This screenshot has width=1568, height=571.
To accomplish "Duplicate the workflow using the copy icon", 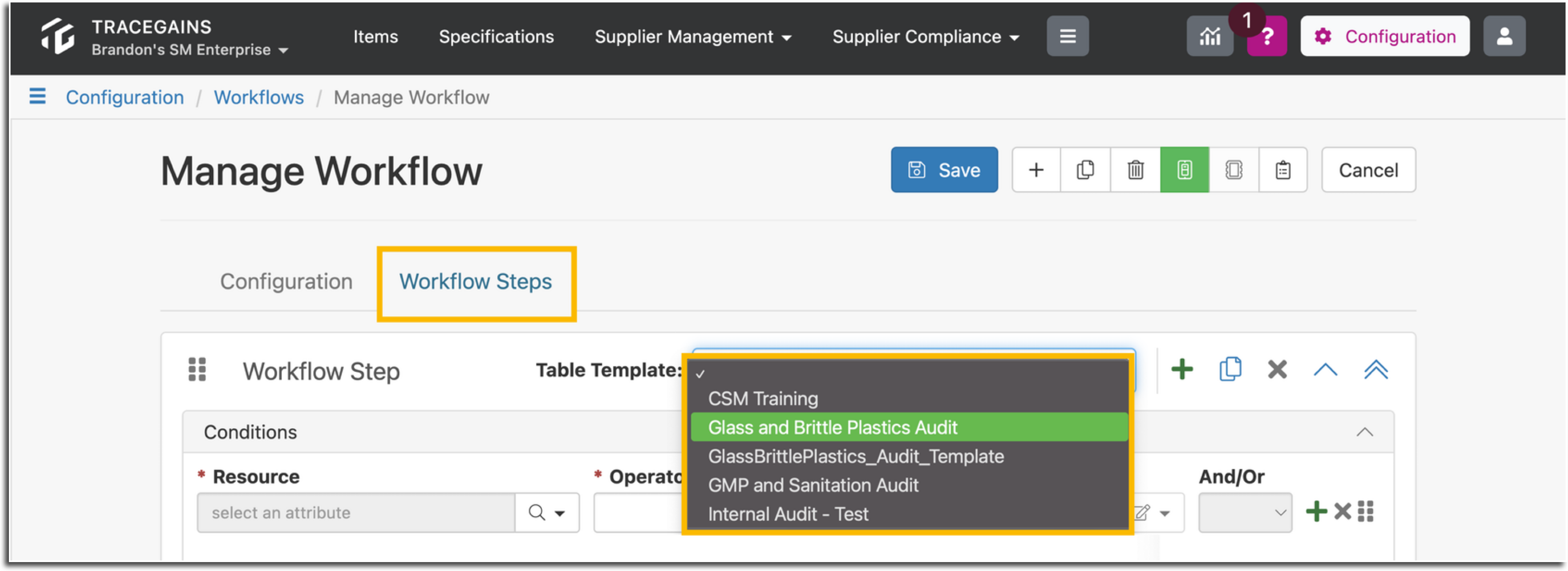I will tap(1085, 170).
